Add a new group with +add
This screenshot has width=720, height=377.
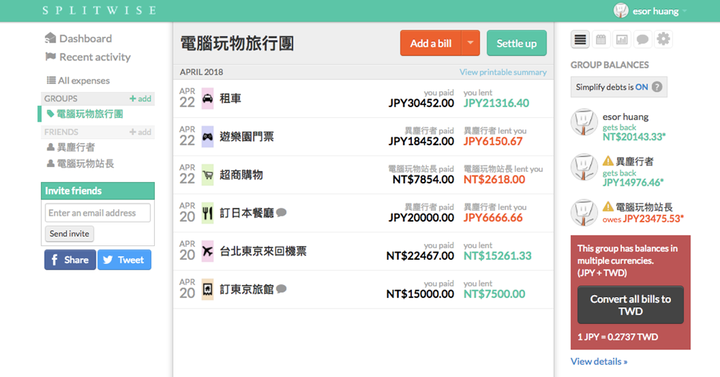[140, 98]
